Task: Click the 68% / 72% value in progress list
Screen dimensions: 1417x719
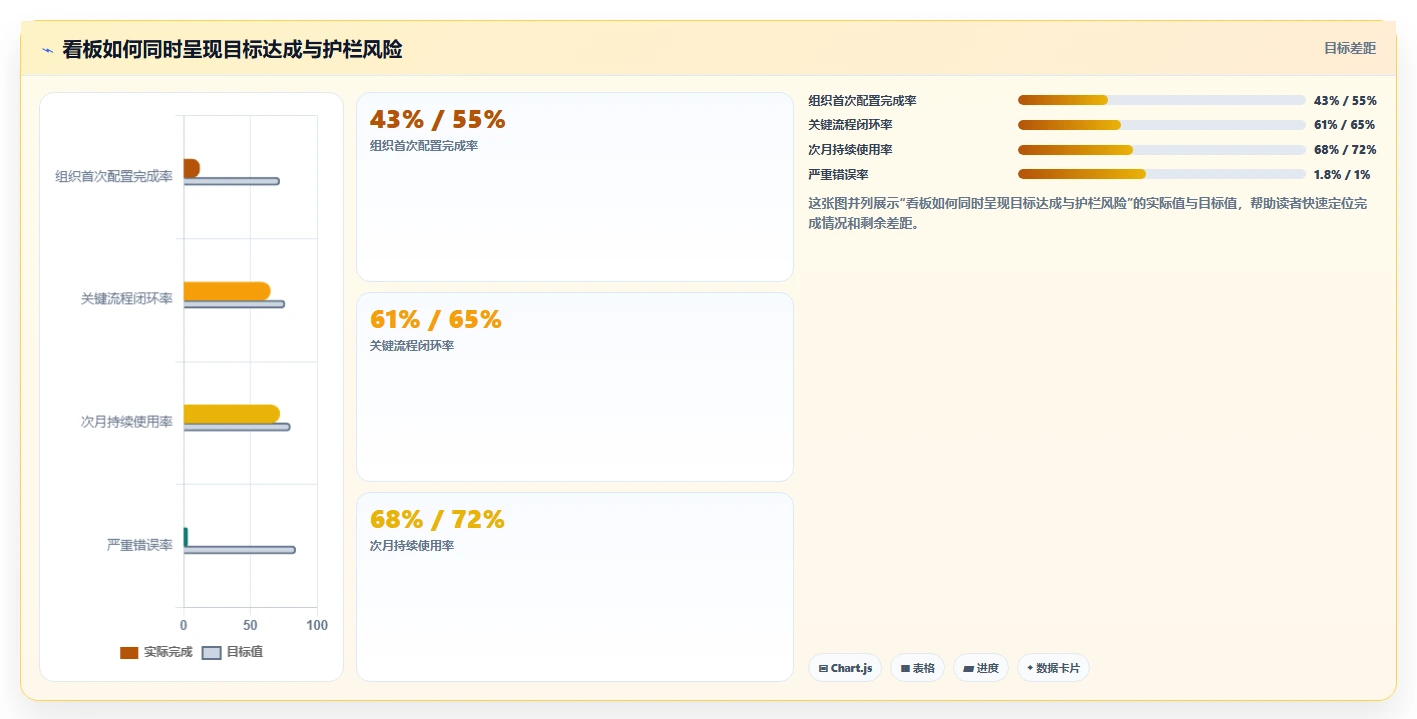Action: (1345, 150)
